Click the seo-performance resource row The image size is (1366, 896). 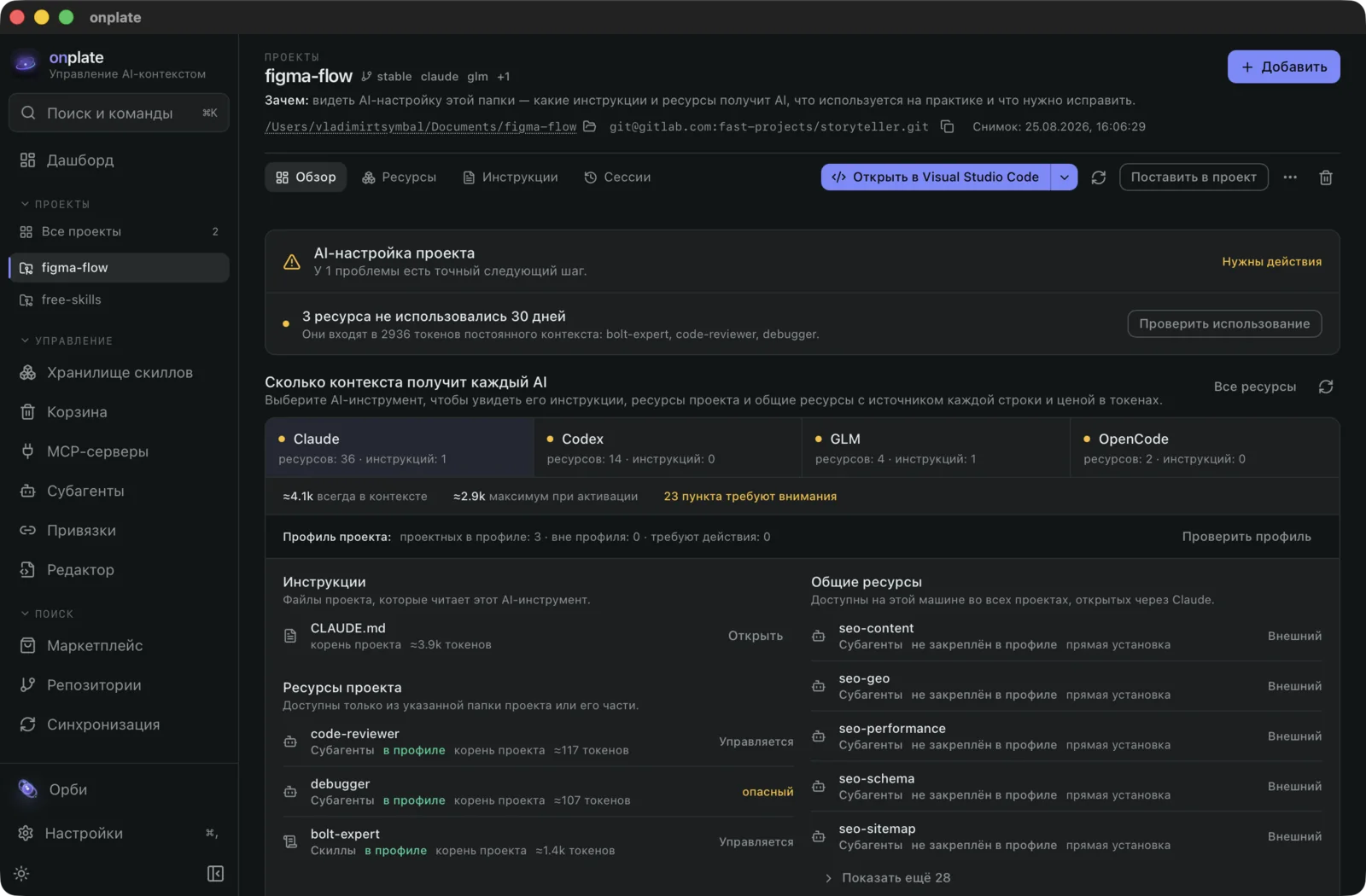[1066, 736]
